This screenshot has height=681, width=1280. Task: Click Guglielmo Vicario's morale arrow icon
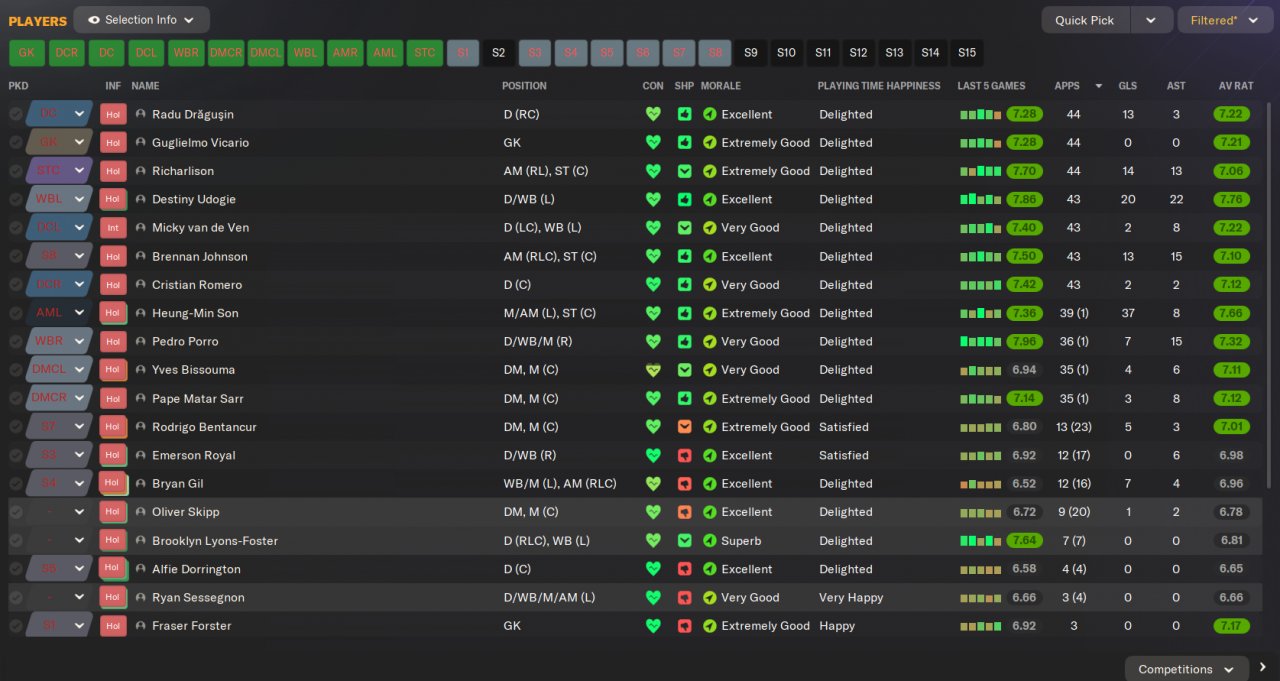point(710,143)
